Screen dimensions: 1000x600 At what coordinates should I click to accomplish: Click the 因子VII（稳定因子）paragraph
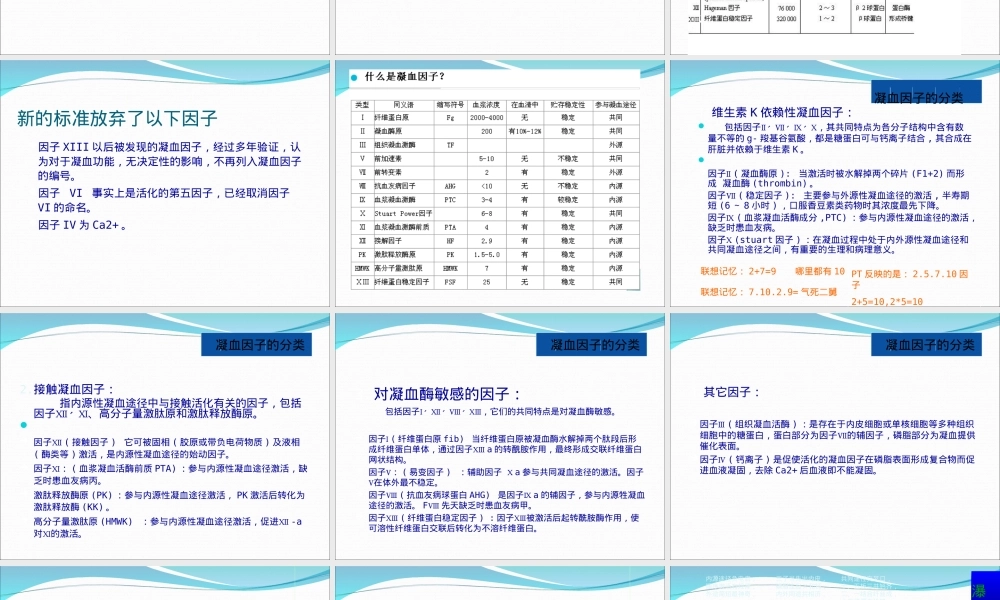point(838,200)
